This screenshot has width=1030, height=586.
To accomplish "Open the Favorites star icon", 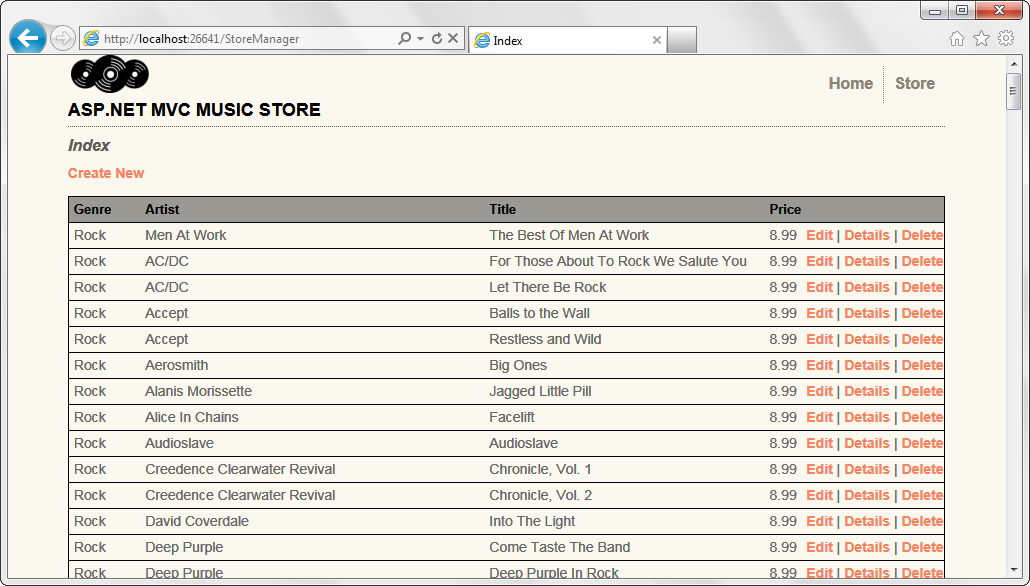I will click(x=981, y=39).
